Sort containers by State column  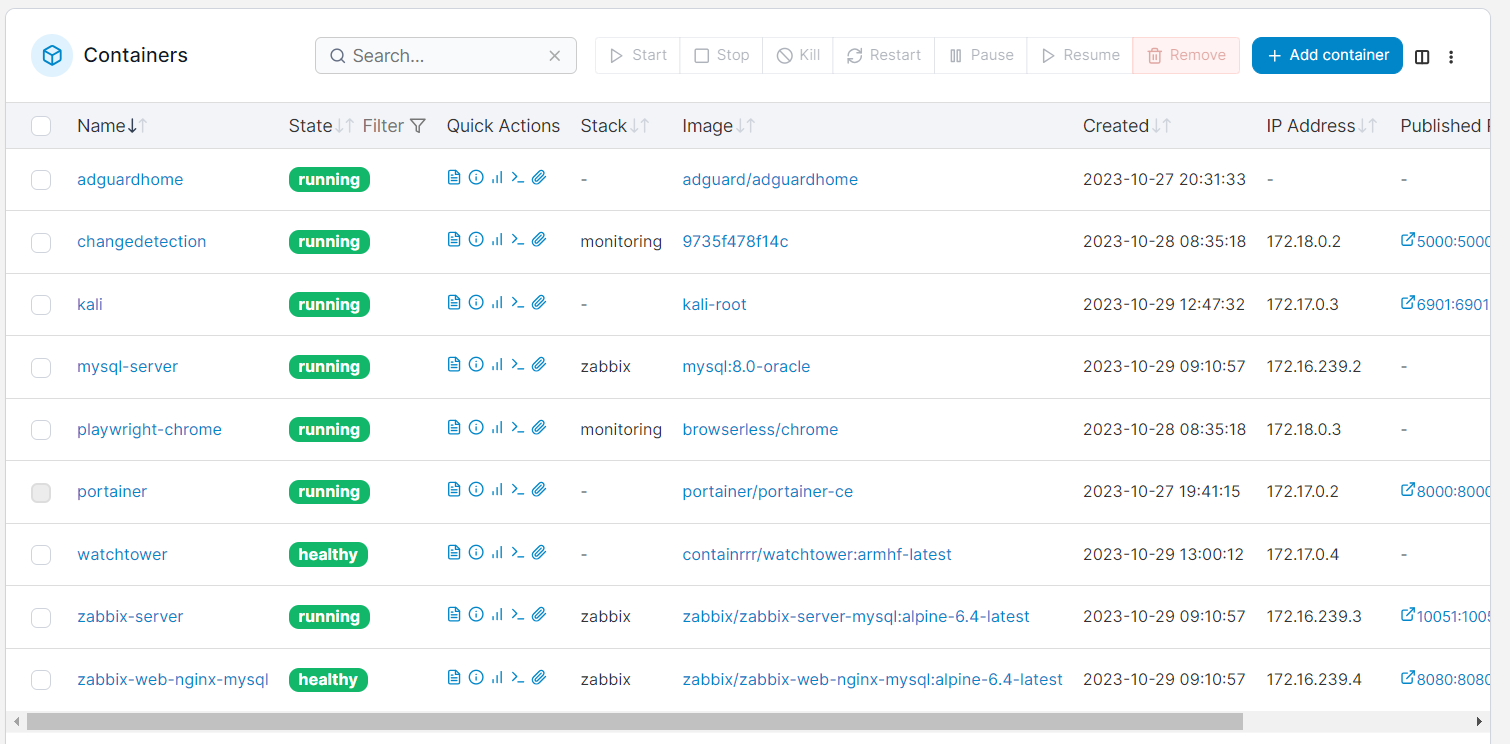322,126
